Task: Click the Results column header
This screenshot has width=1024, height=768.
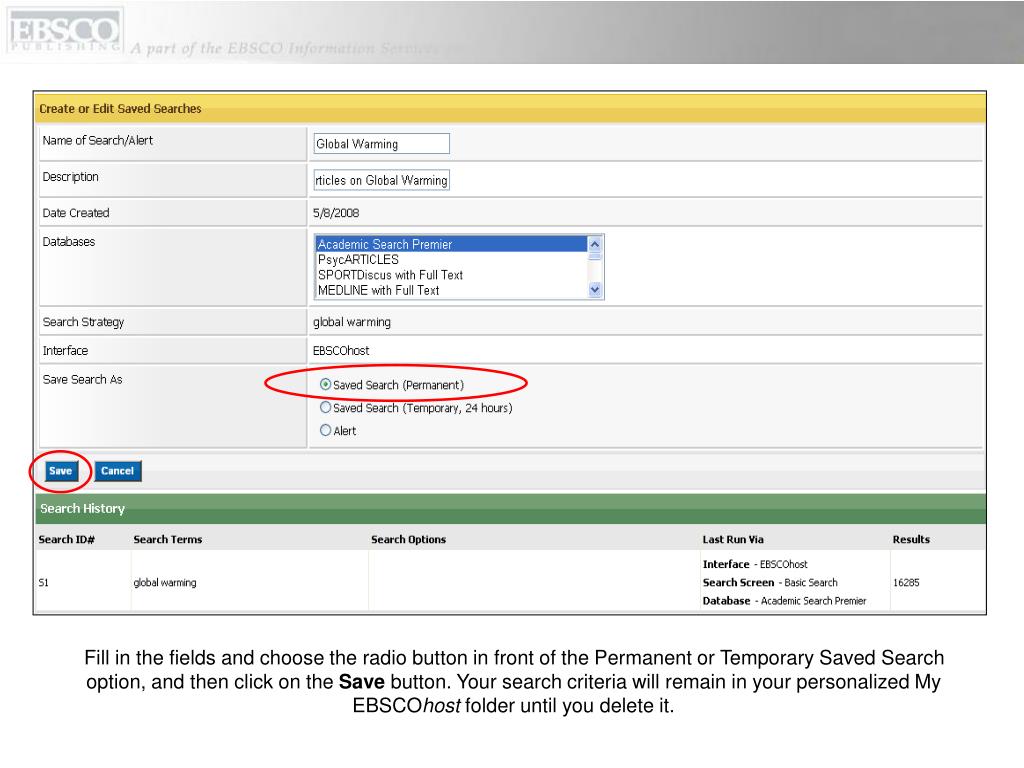Action: tap(911, 539)
